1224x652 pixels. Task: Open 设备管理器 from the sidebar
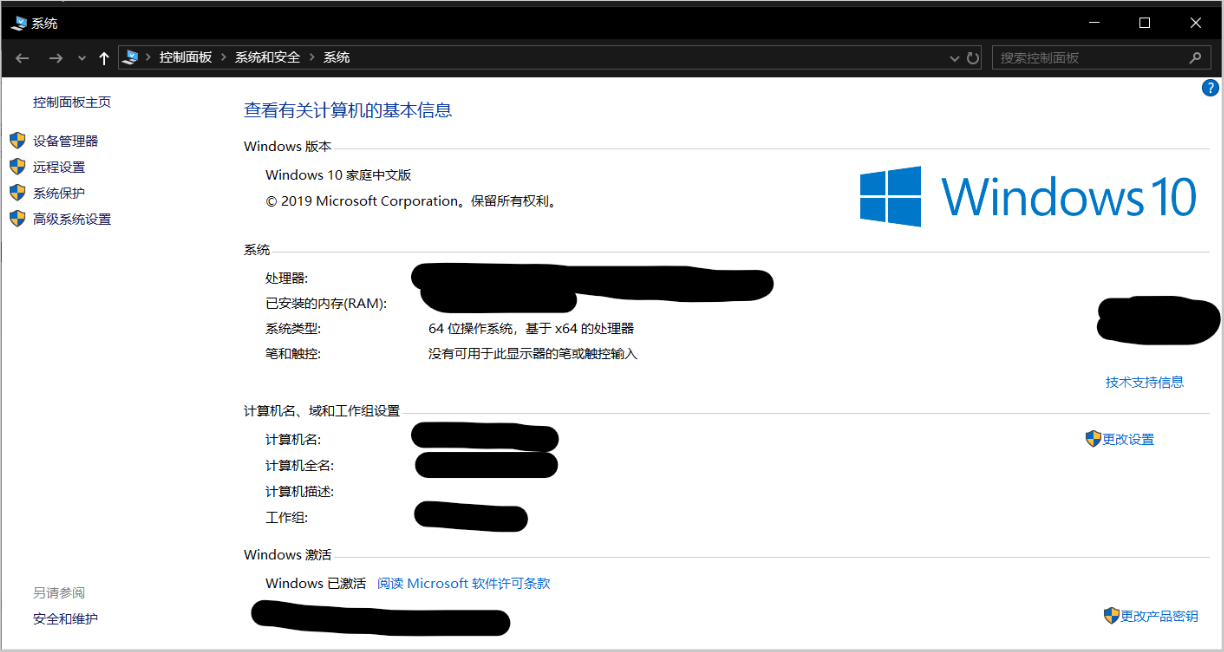point(66,141)
